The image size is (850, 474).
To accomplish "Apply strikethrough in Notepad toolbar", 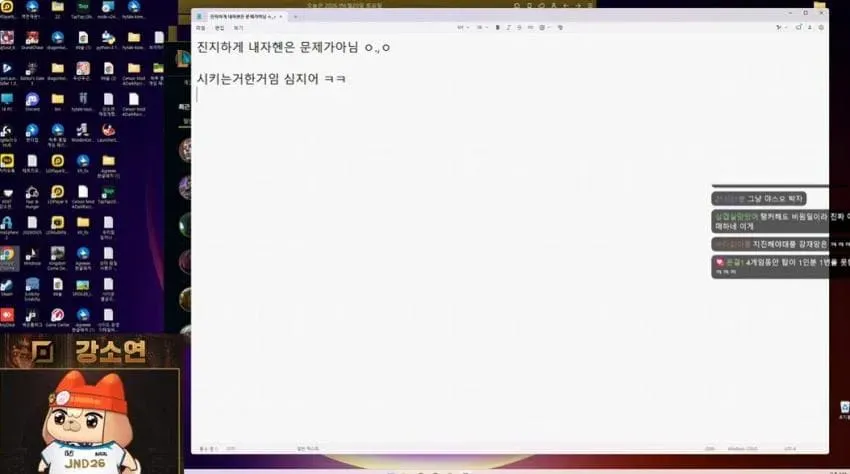I will (519, 27).
